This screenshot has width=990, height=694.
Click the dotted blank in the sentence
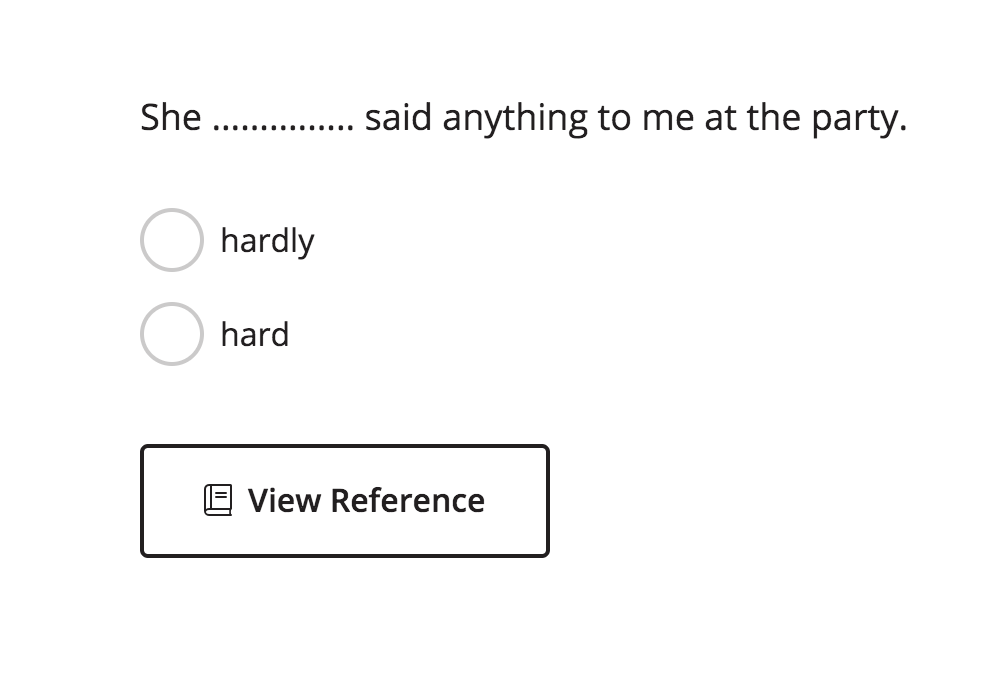click(x=283, y=128)
